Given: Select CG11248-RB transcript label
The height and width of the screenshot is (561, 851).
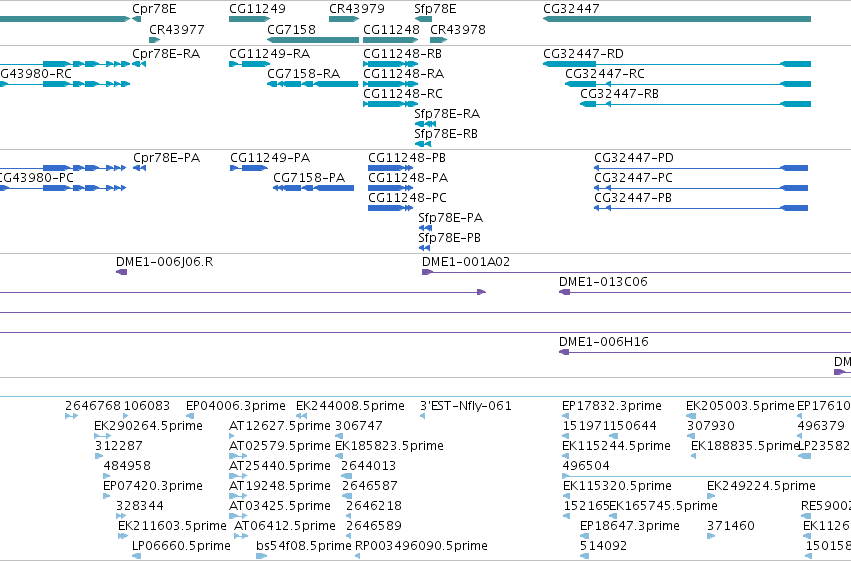Looking at the screenshot, I should coord(402,54).
